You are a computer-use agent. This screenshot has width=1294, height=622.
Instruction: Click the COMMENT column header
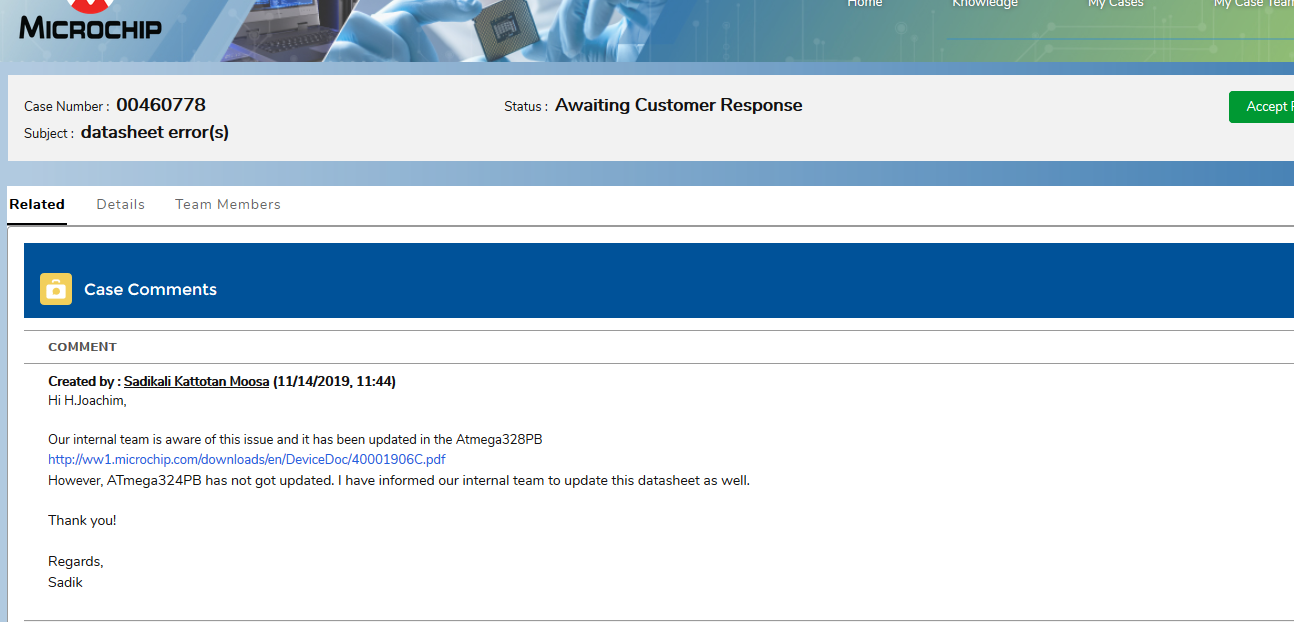(x=83, y=347)
